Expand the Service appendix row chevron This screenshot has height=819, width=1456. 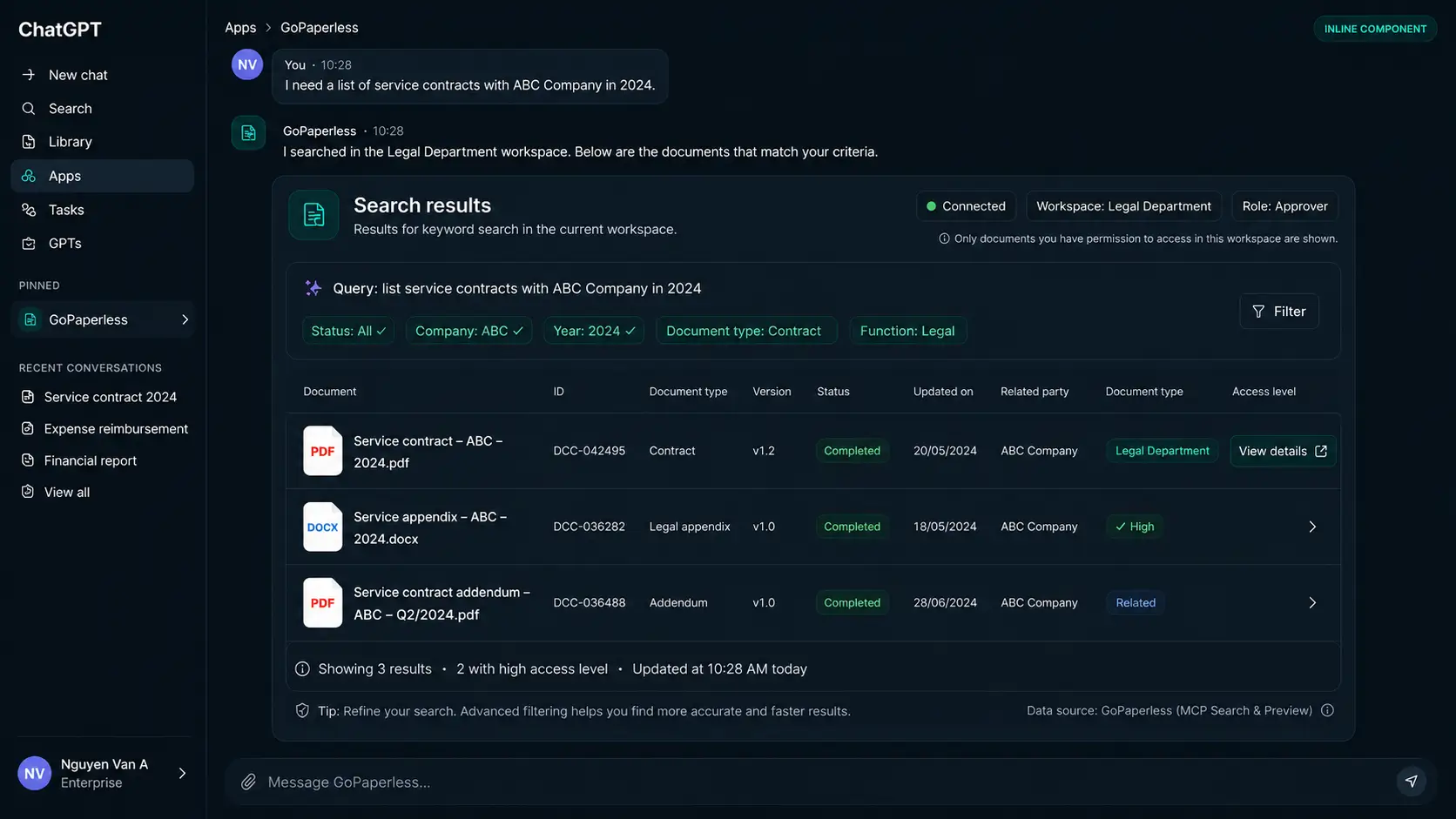(1312, 527)
